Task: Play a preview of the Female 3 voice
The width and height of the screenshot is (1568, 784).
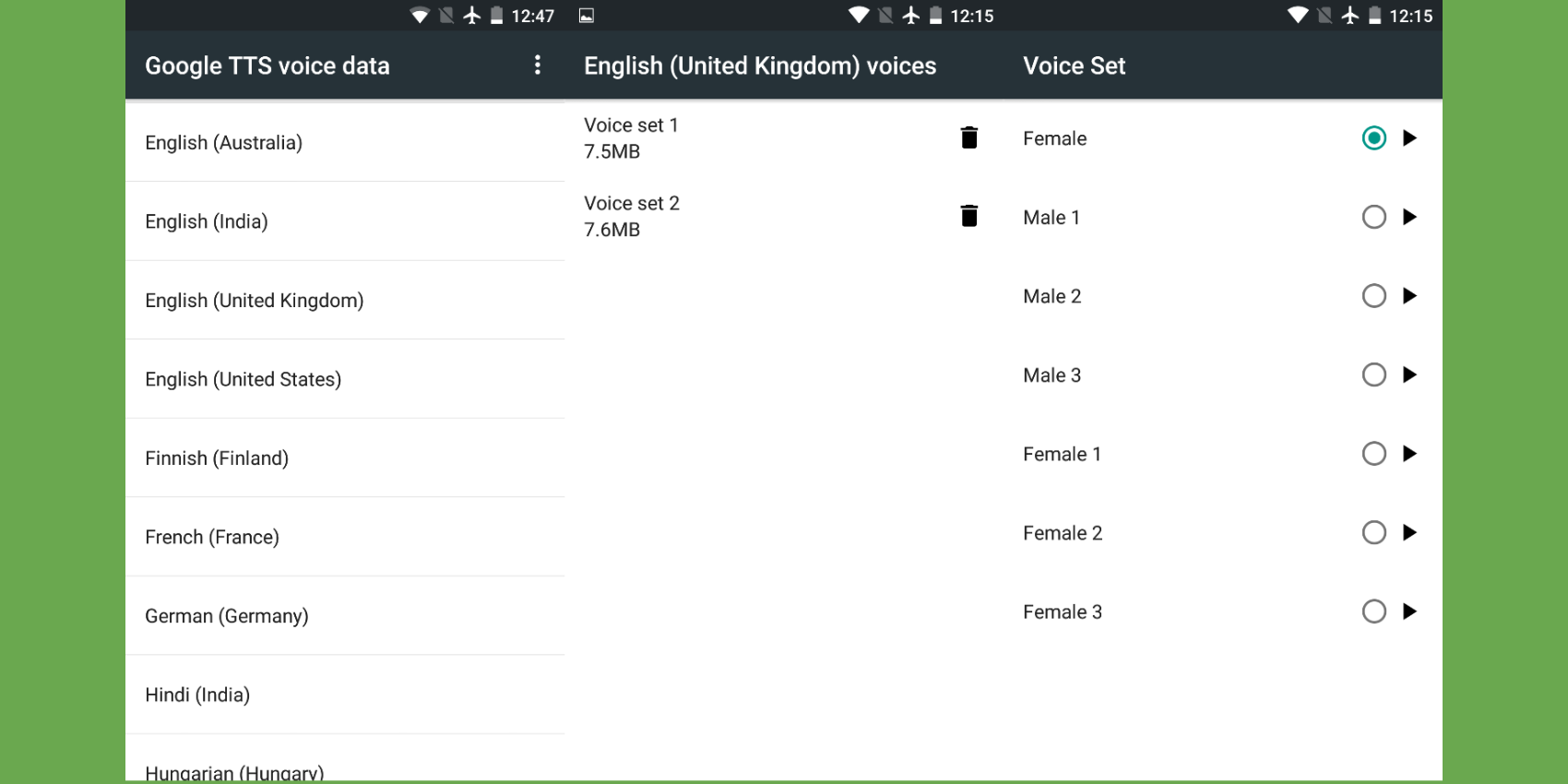Action: (1410, 612)
